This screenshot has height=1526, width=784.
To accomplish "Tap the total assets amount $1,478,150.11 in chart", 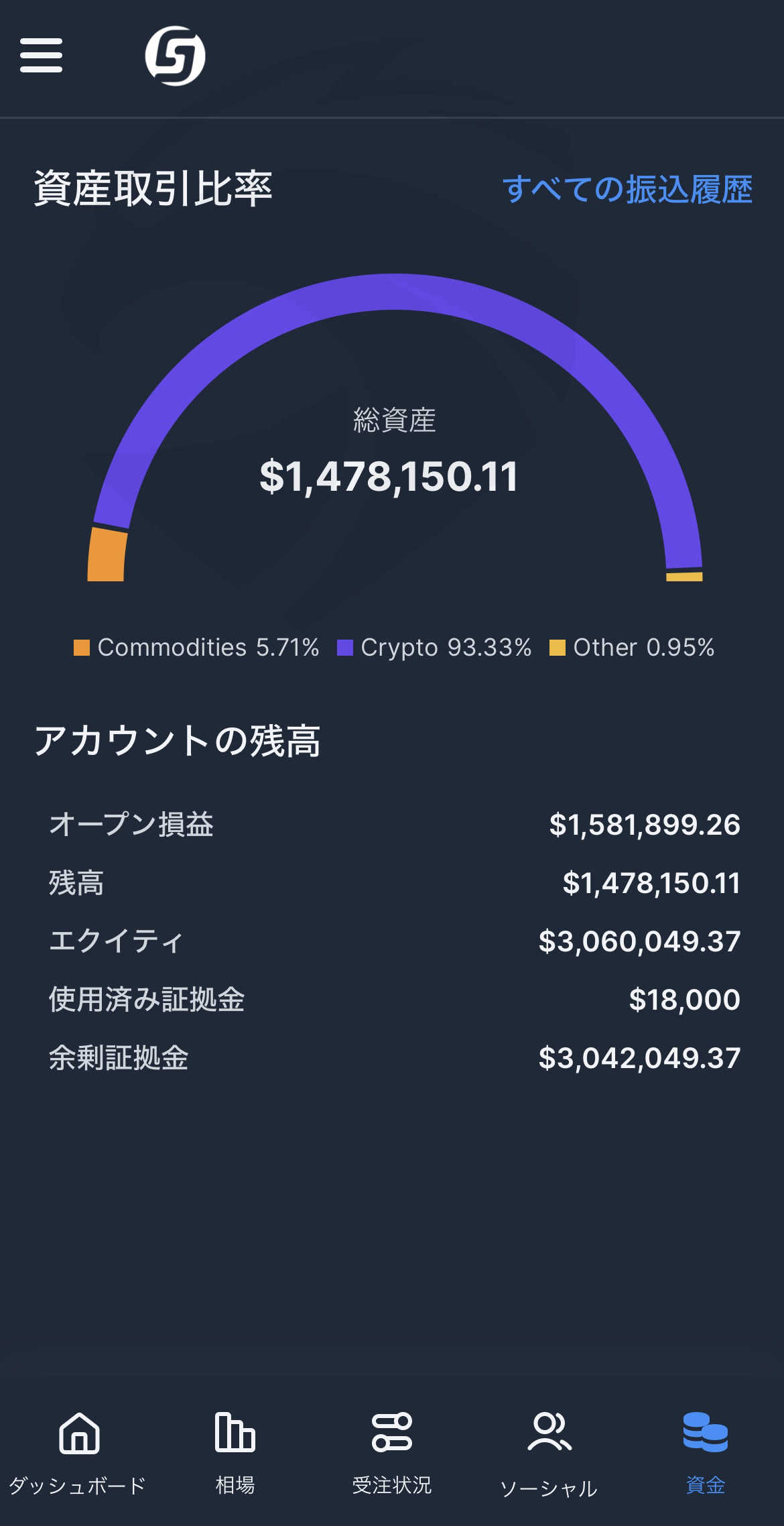I will 389,477.
